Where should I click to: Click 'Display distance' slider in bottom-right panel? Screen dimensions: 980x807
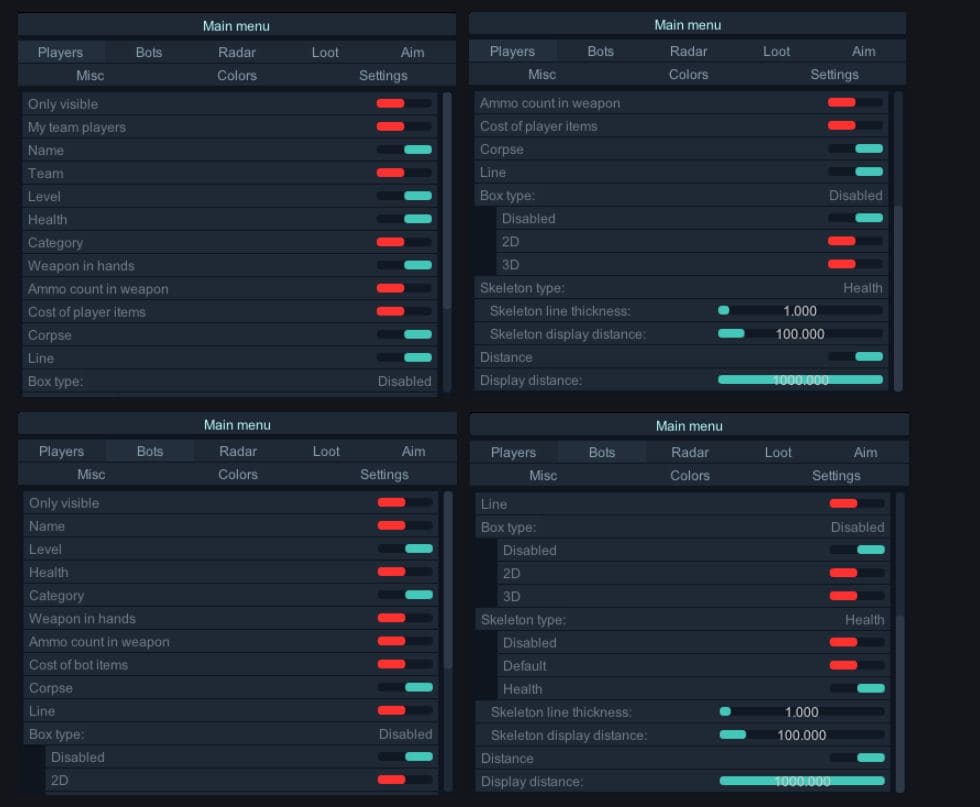pos(802,781)
